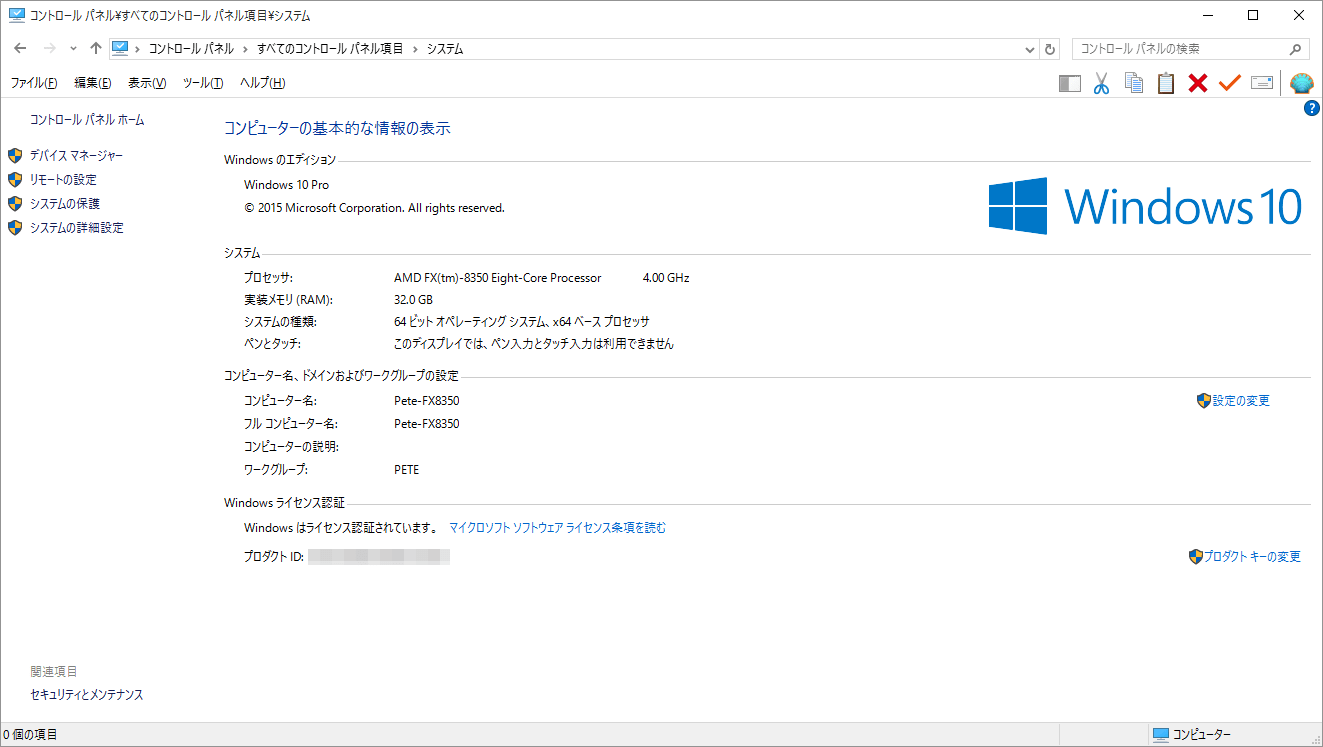1323x747 pixels.
Task: Expand chevron before コントロール パネル breadcrumb
Action: [x=137, y=49]
